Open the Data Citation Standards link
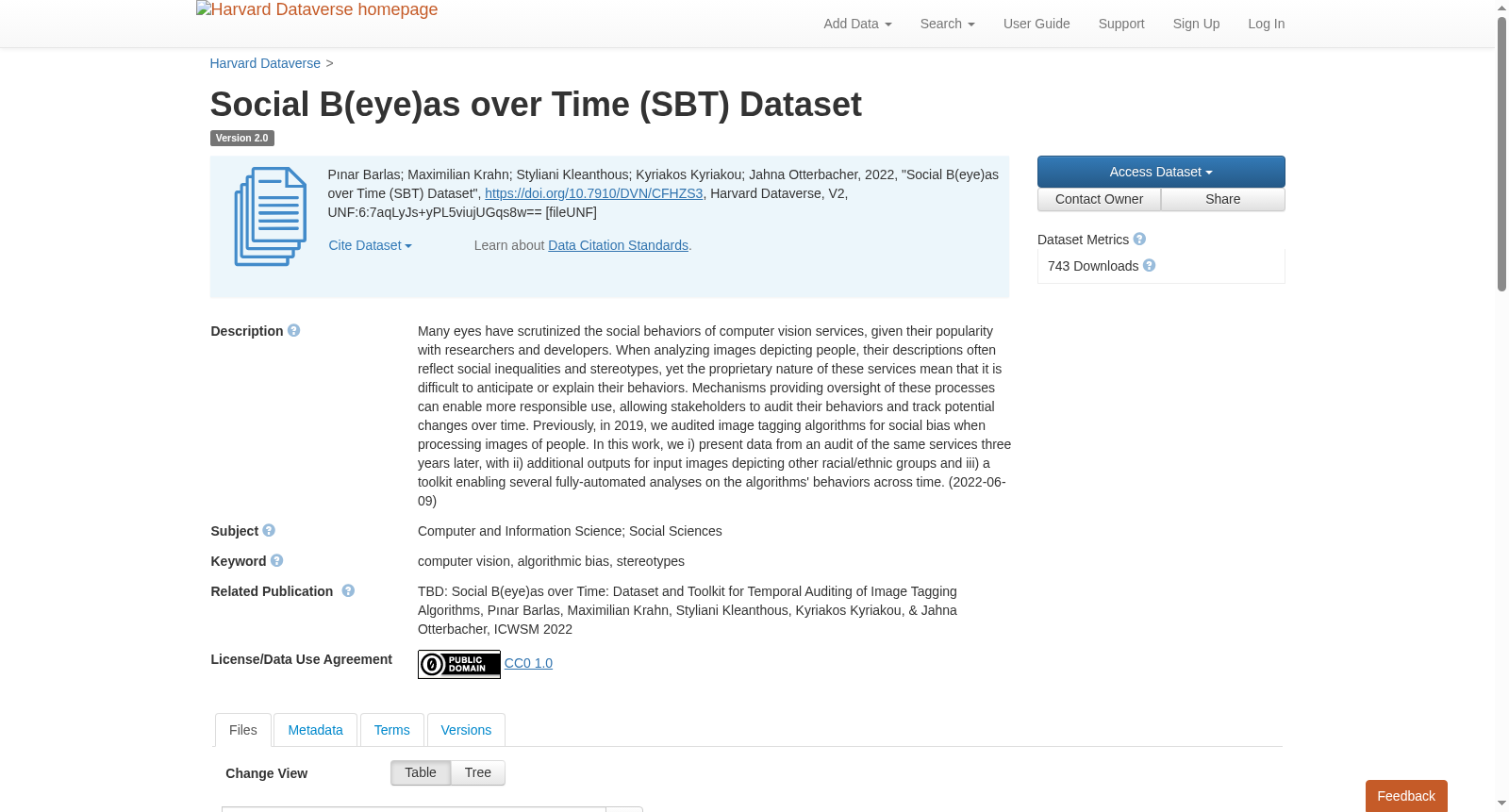This screenshot has width=1509, height=812. [x=618, y=245]
